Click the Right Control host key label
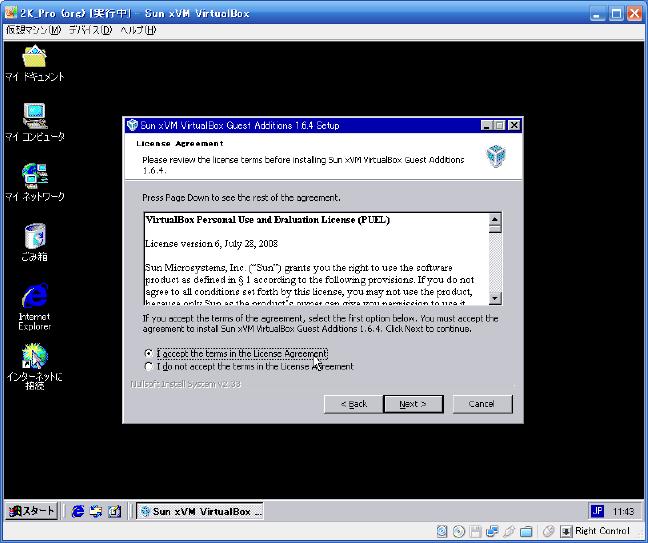 pos(602,531)
